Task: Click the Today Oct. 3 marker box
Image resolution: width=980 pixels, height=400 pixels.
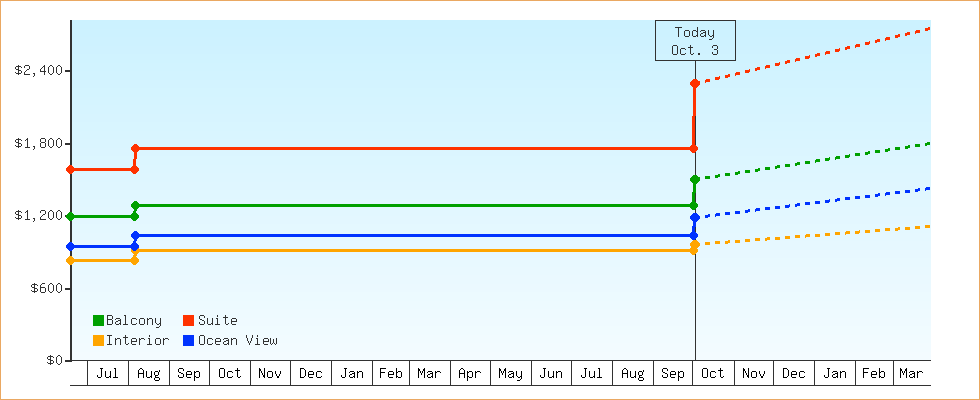Action: [695, 41]
